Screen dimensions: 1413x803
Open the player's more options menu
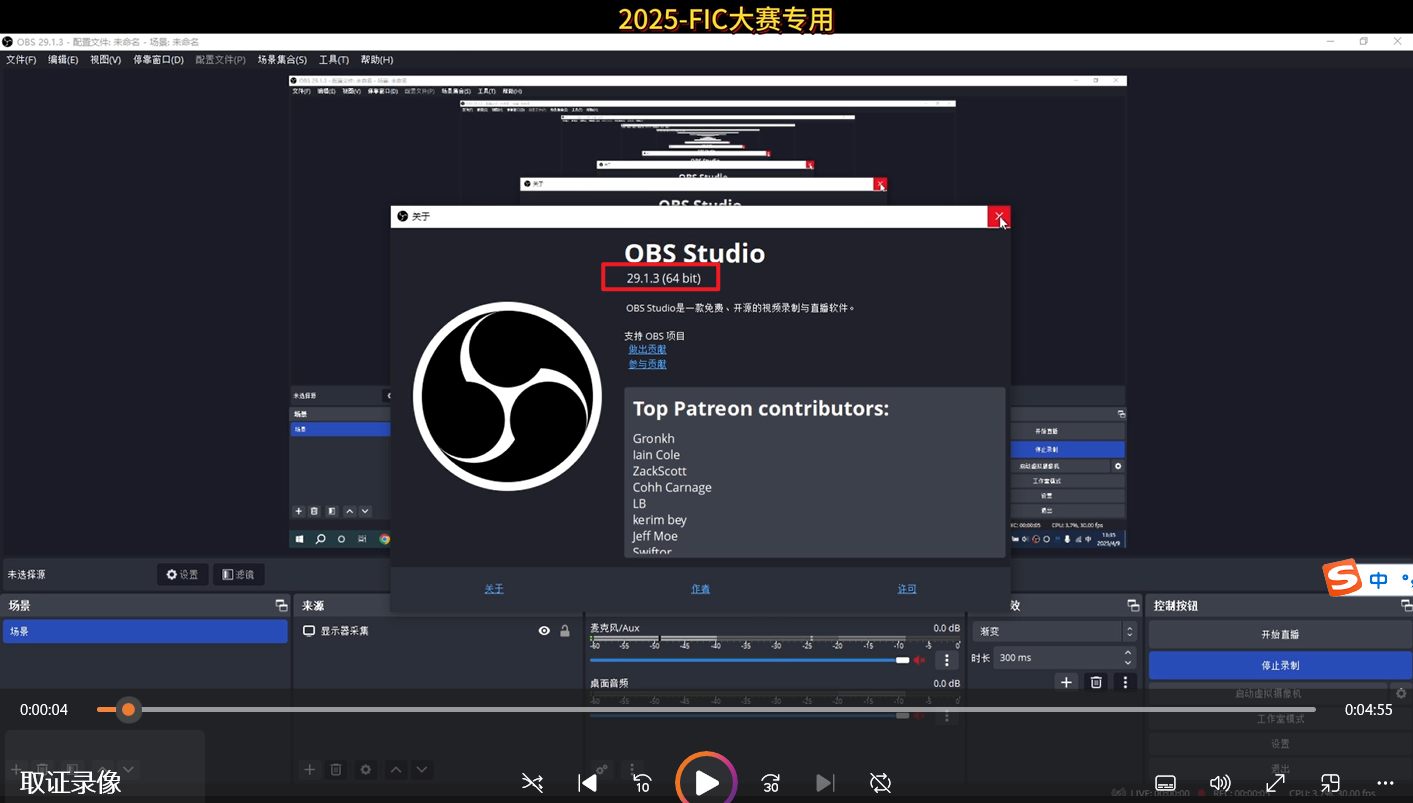click(1385, 783)
